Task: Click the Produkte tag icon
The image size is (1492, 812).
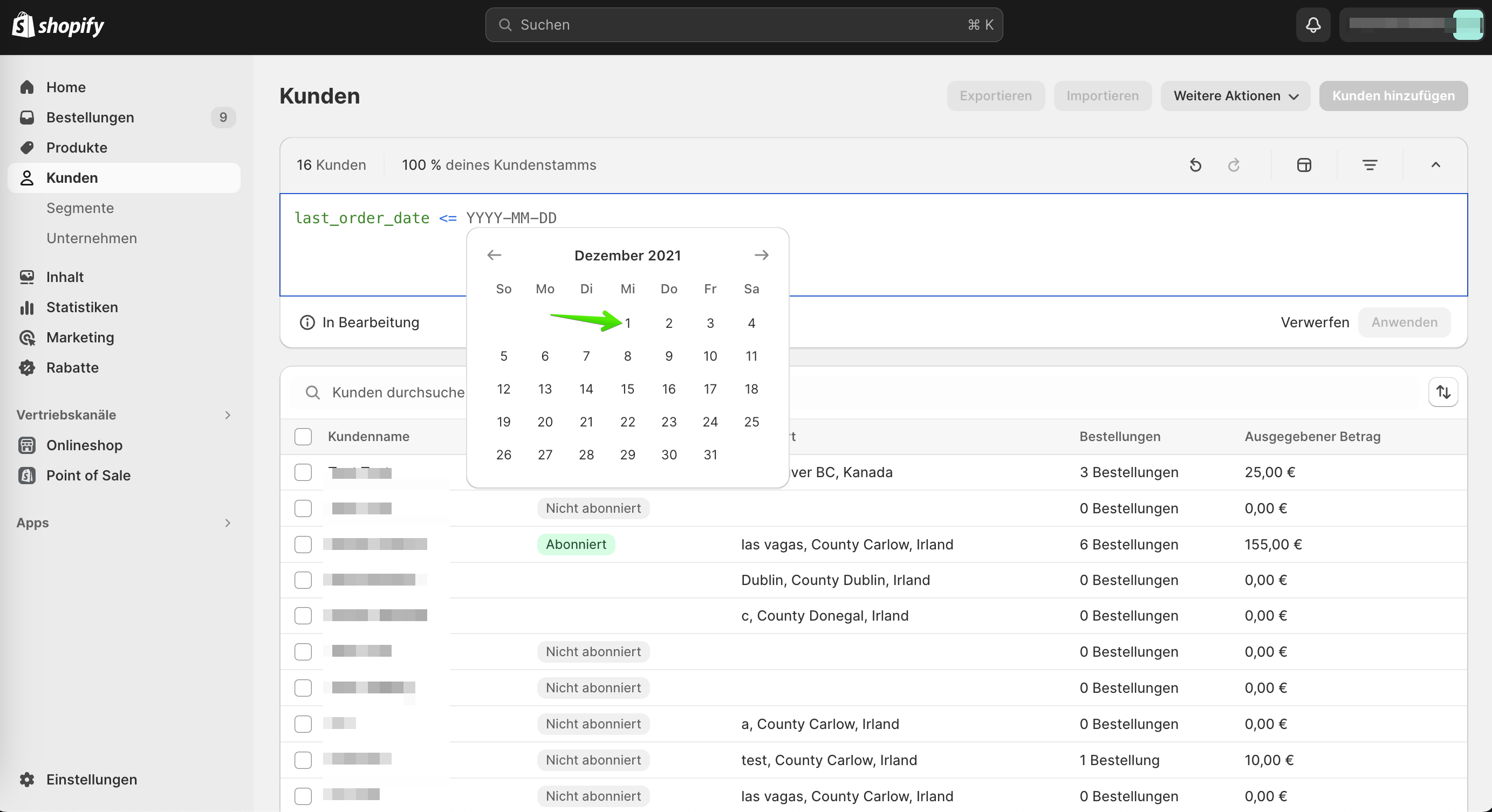Action: [x=26, y=148]
